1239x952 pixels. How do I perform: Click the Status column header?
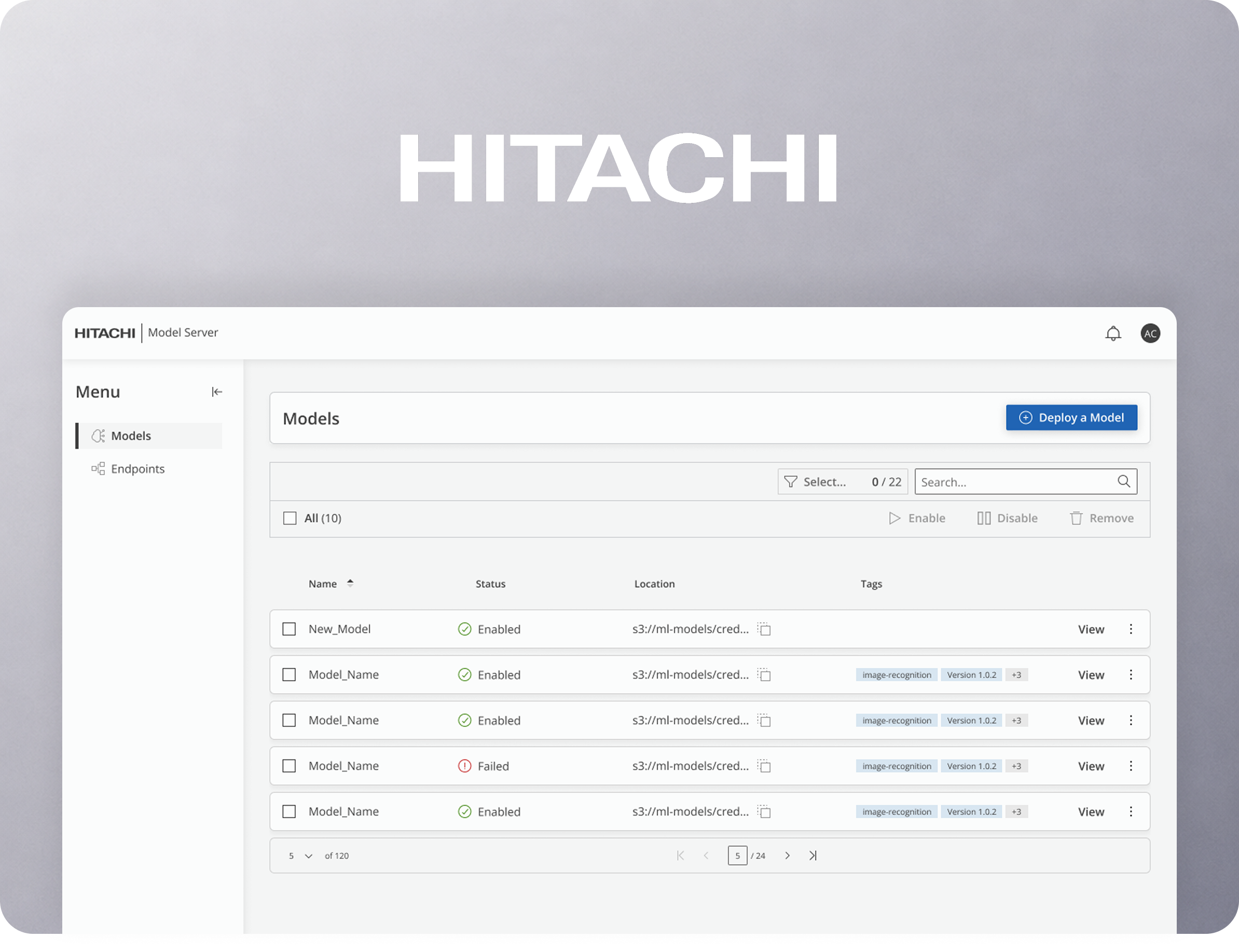[x=490, y=584]
